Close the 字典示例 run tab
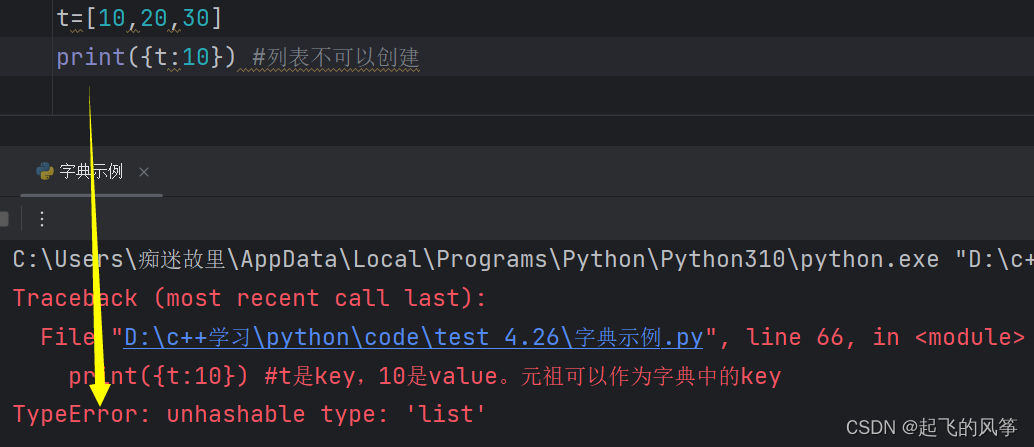 pyautogui.click(x=144, y=173)
